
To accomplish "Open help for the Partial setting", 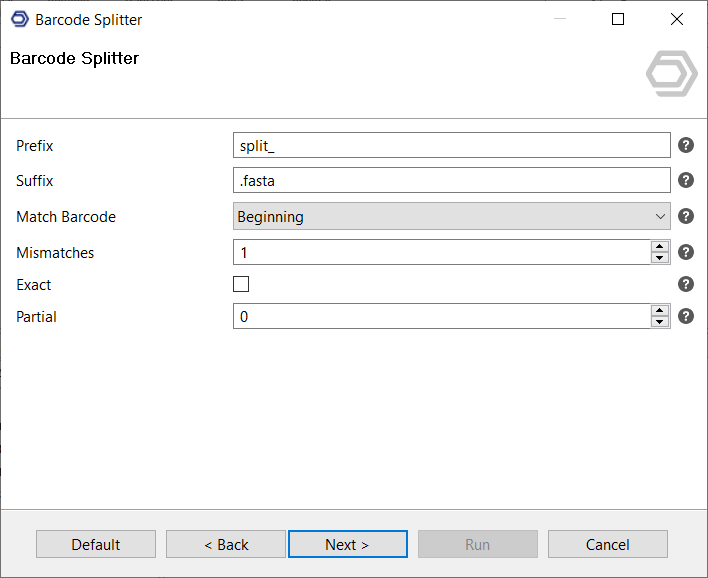I will (x=686, y=316).
